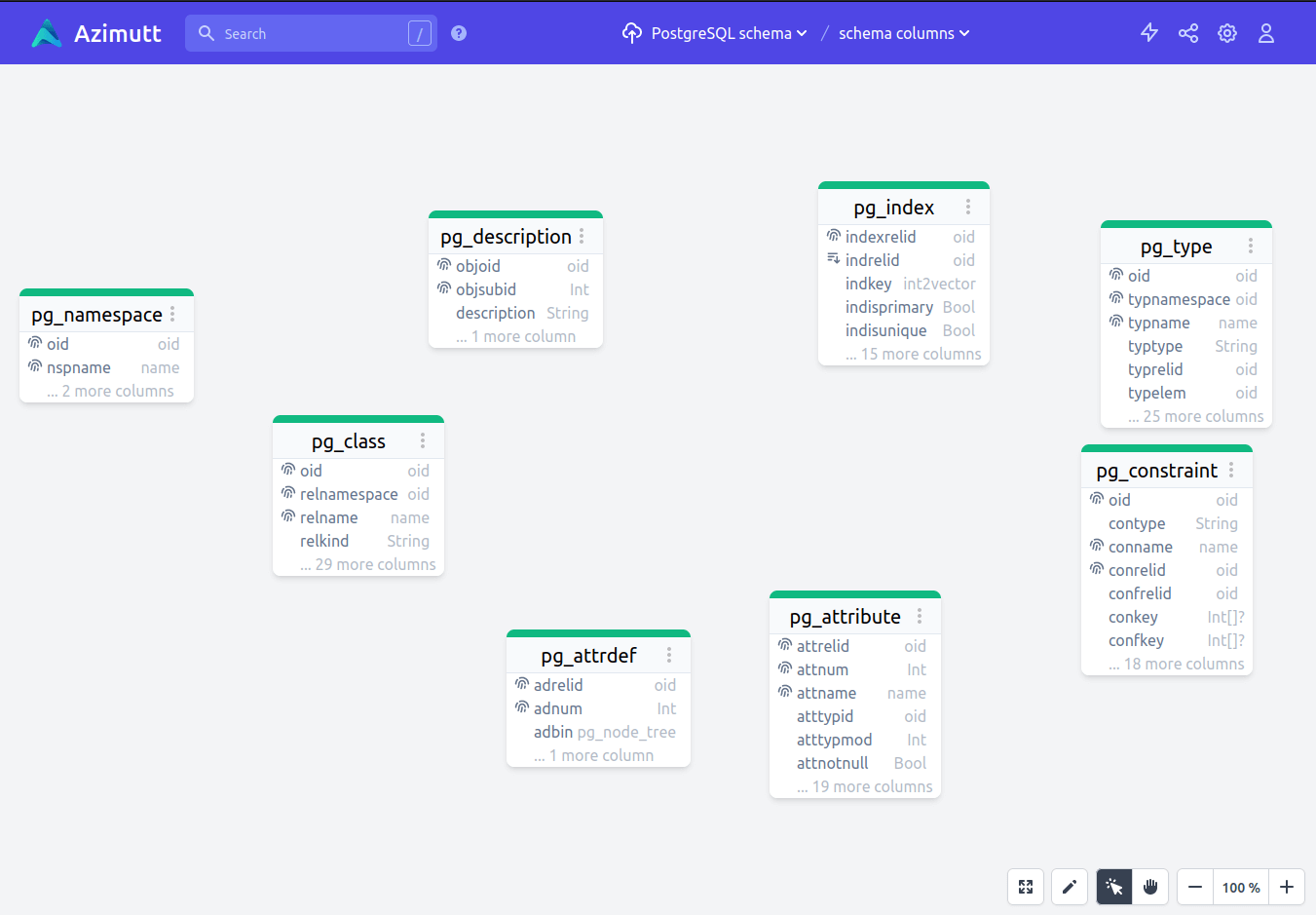The image size is (1316, 915).
Task: Click the lightning quick-actions icon
Action: coord(1148,32)
